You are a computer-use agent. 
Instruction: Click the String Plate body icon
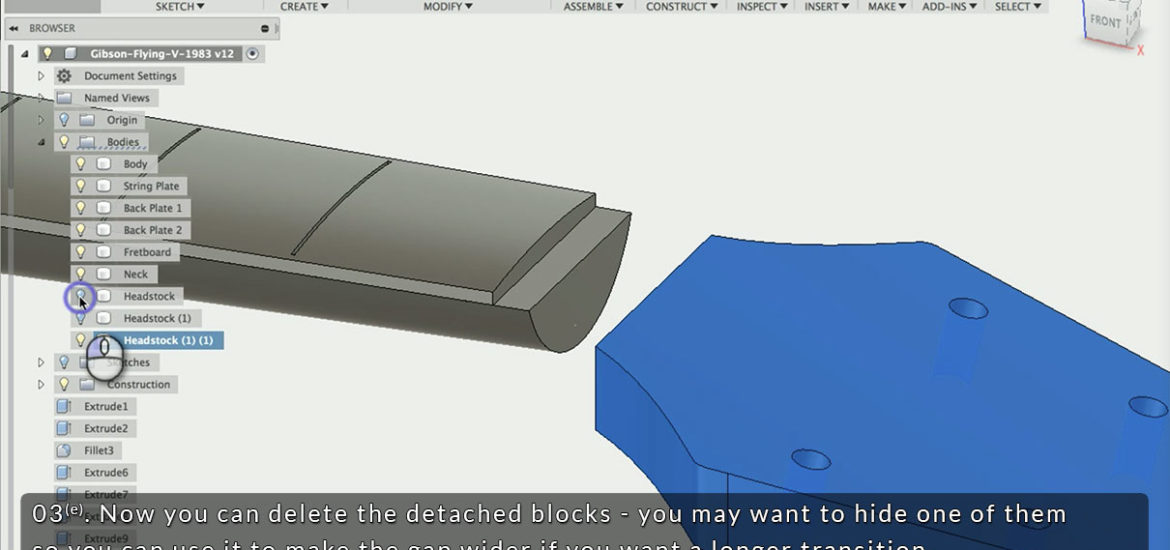103,186
